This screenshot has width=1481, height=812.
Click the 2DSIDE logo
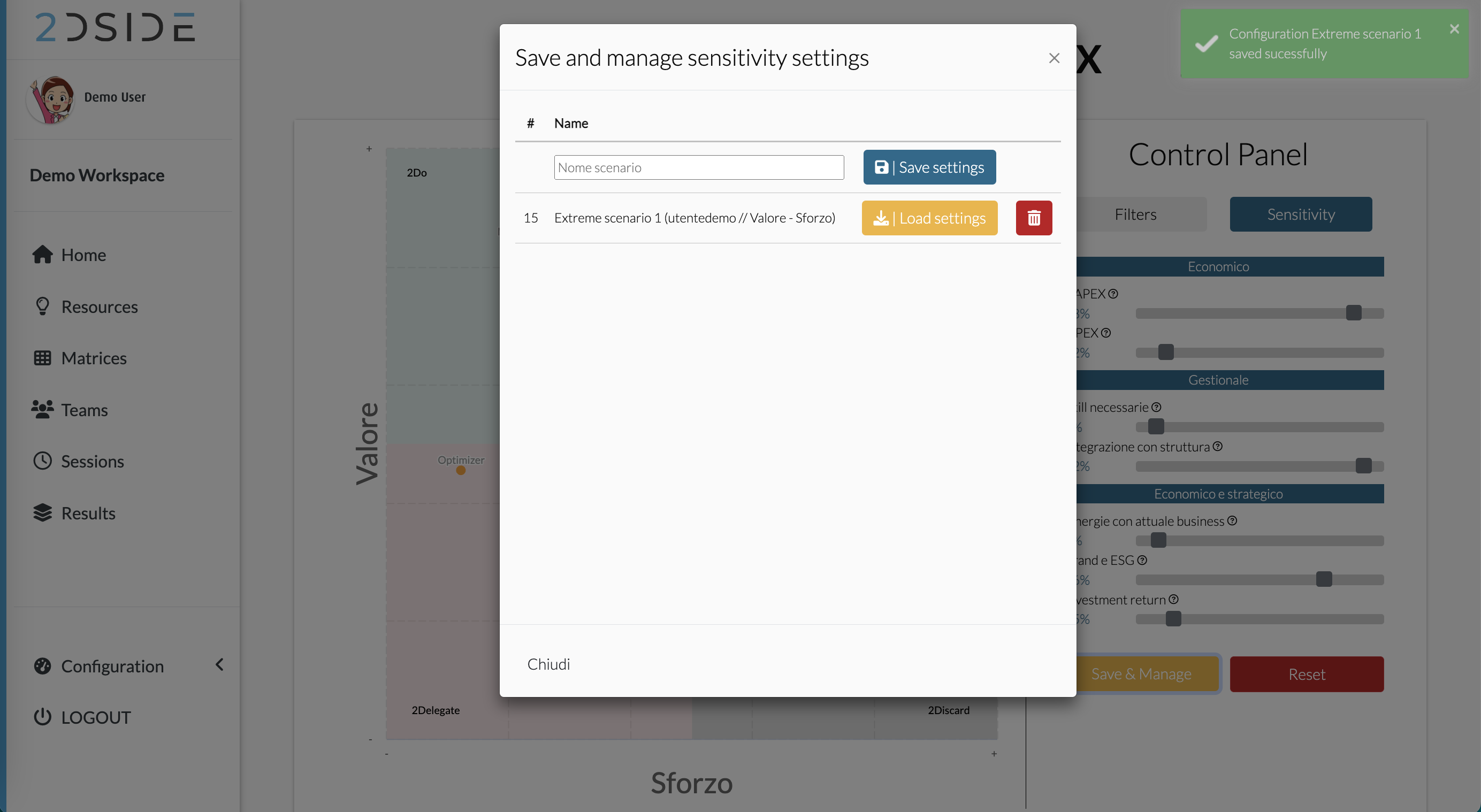pos(115,27)
